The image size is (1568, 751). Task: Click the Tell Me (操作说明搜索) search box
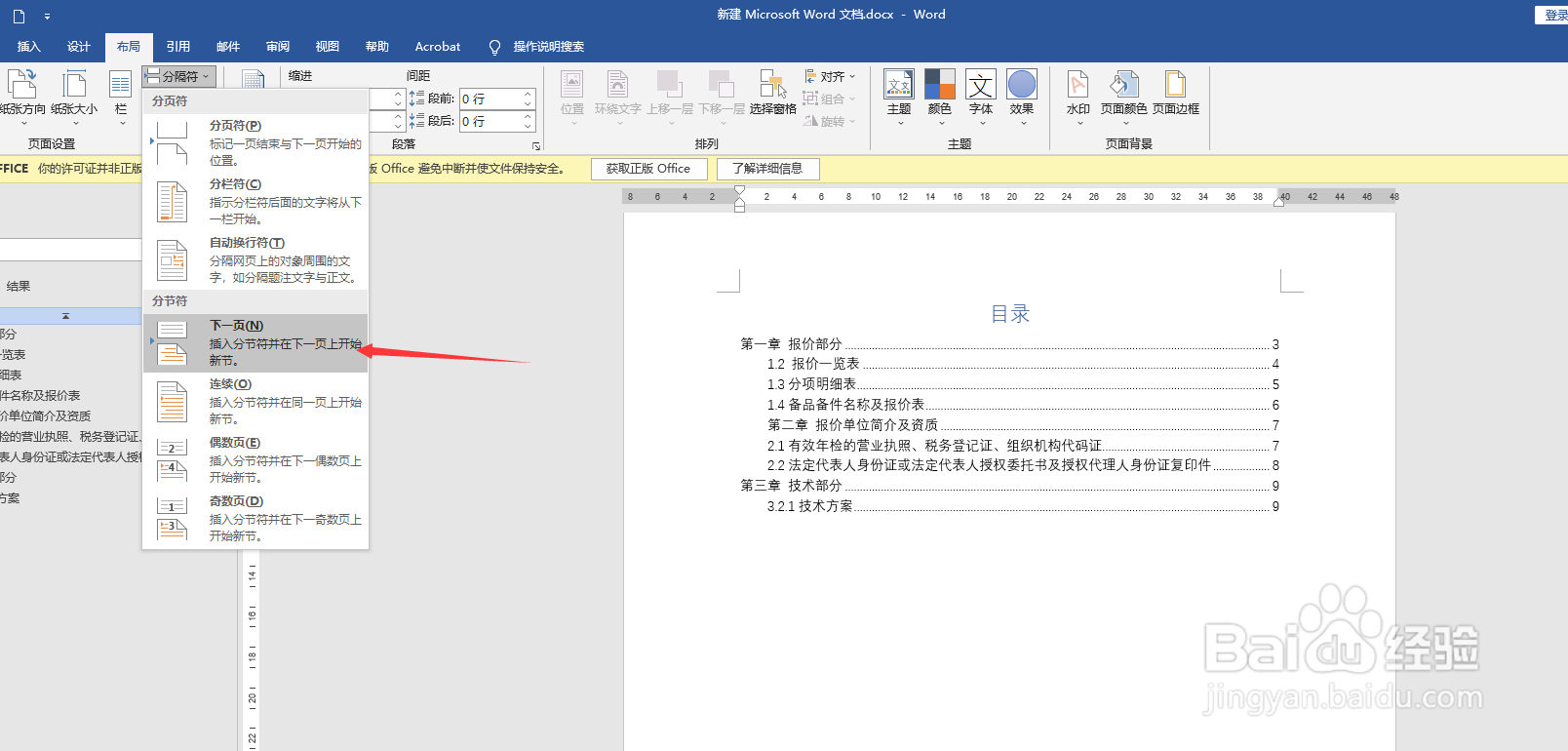[549, 46]
